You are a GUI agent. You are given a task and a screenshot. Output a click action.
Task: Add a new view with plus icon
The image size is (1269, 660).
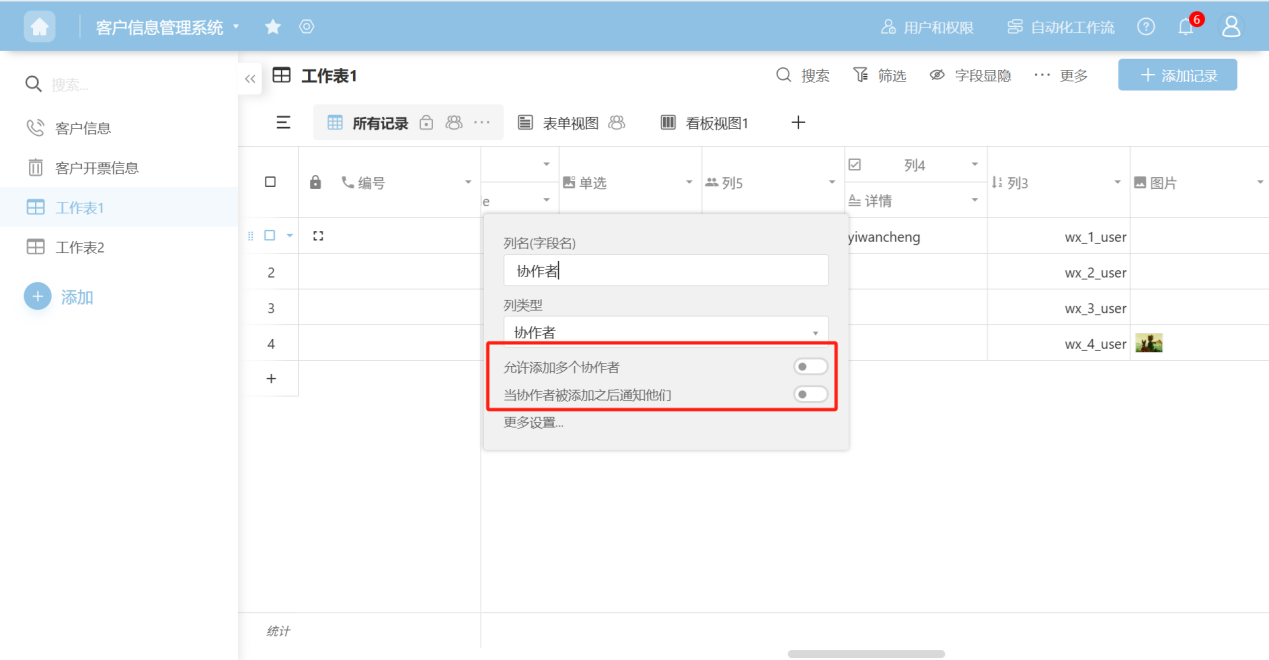tap(798, 123)
